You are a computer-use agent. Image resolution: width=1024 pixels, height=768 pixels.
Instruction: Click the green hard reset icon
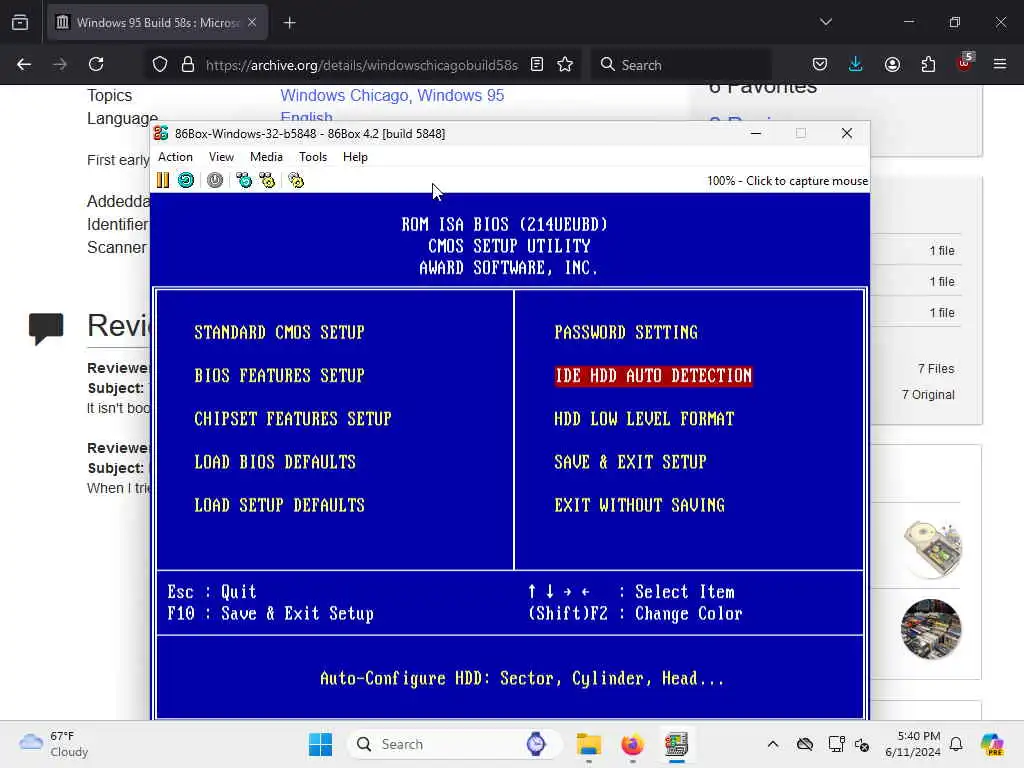click(x=185, y=180)
